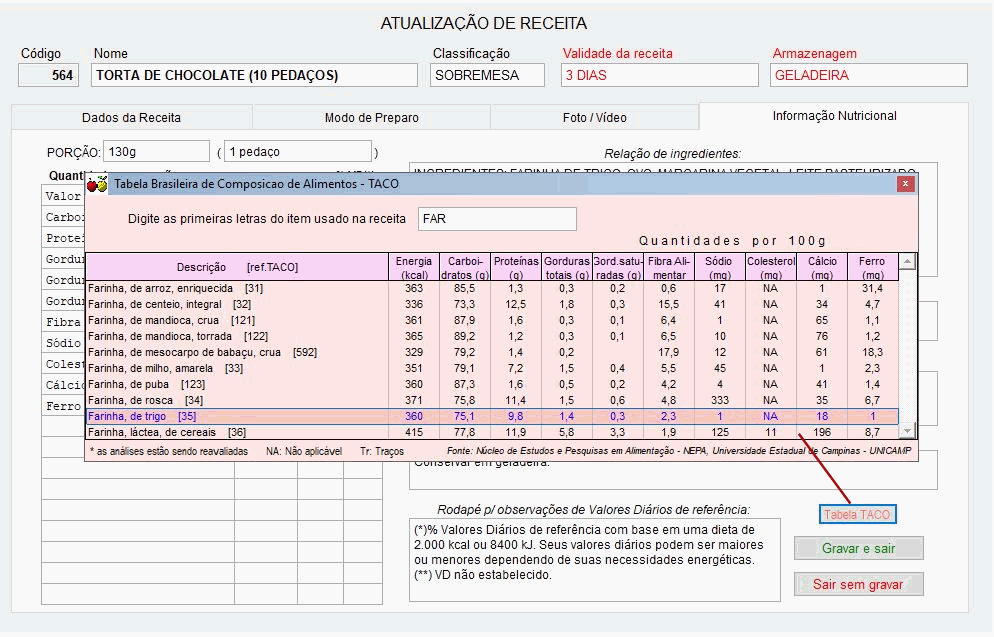This screenshot has height=637, width=994.
Task: Click the Rodapé observations text box
Action: point(595,560)
